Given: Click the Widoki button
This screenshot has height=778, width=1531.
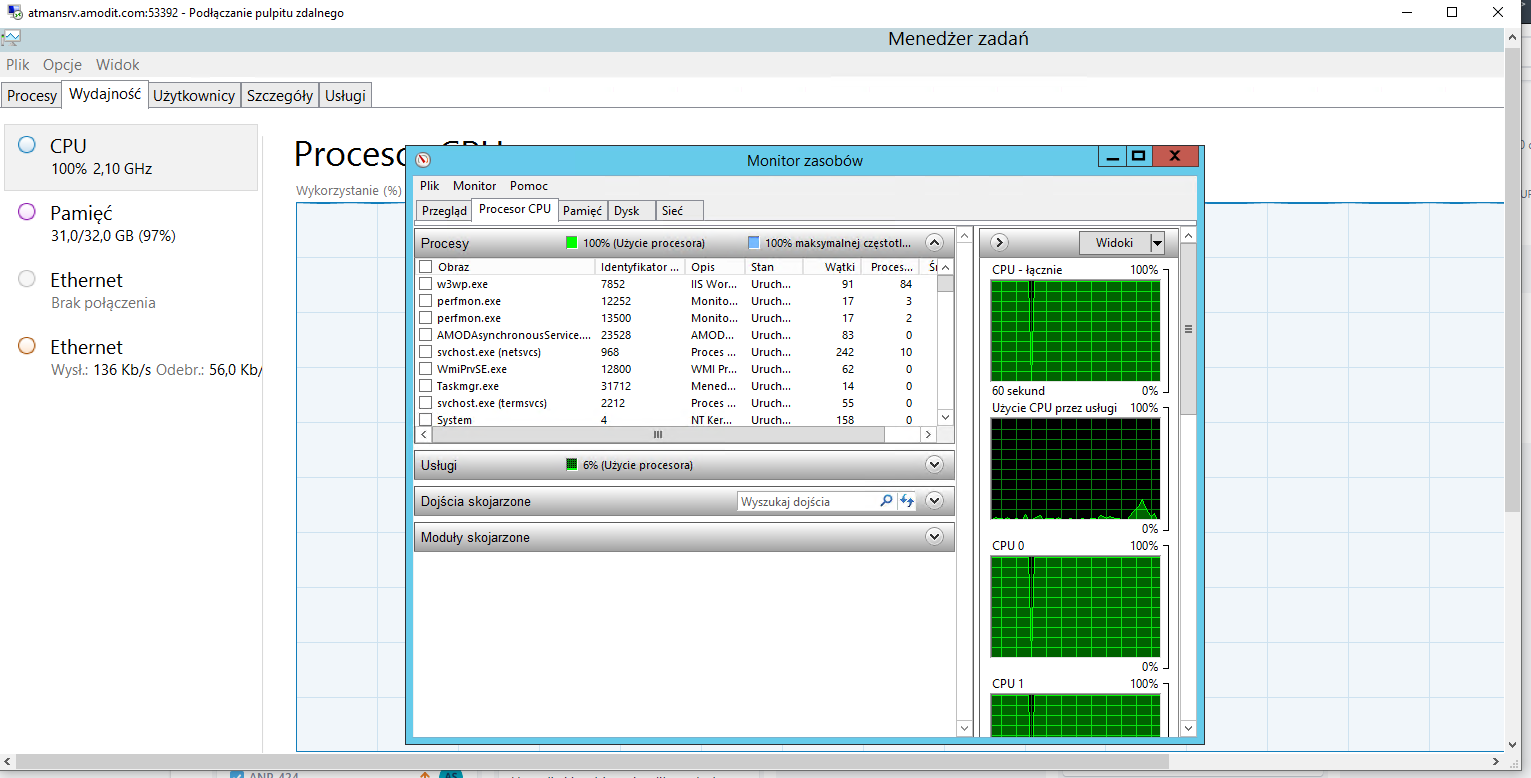Looking at the screenshot, I should click(1114, 243).
